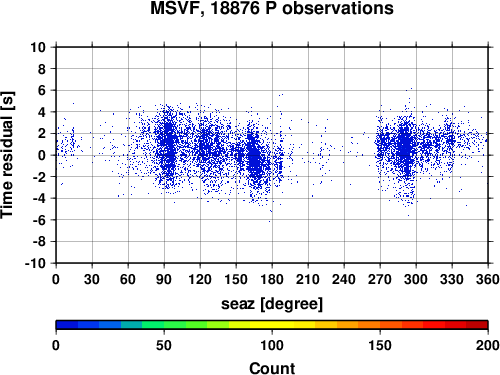
Task: Click the x-axis tick label 360
Action: coord(488,279)
